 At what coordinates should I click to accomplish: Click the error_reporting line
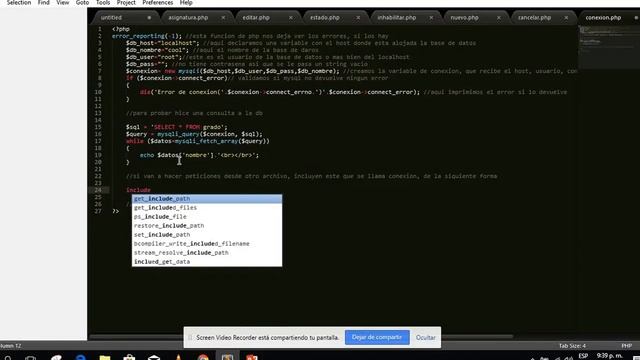250,36
